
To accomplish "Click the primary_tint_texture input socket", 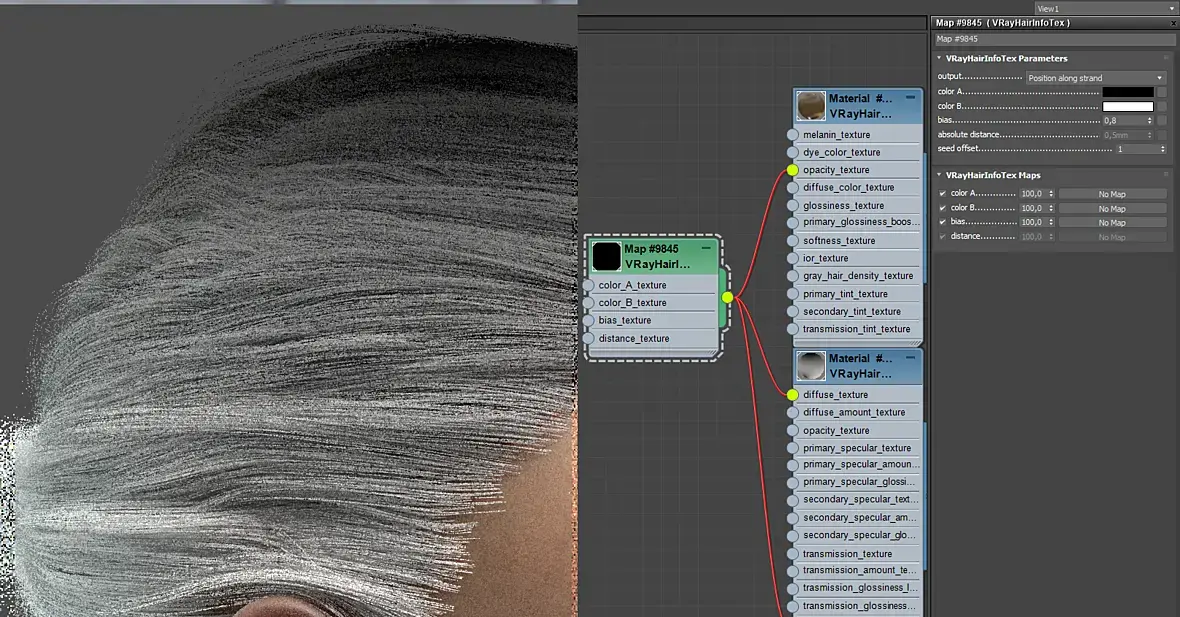I will click(x=792, y=294).
